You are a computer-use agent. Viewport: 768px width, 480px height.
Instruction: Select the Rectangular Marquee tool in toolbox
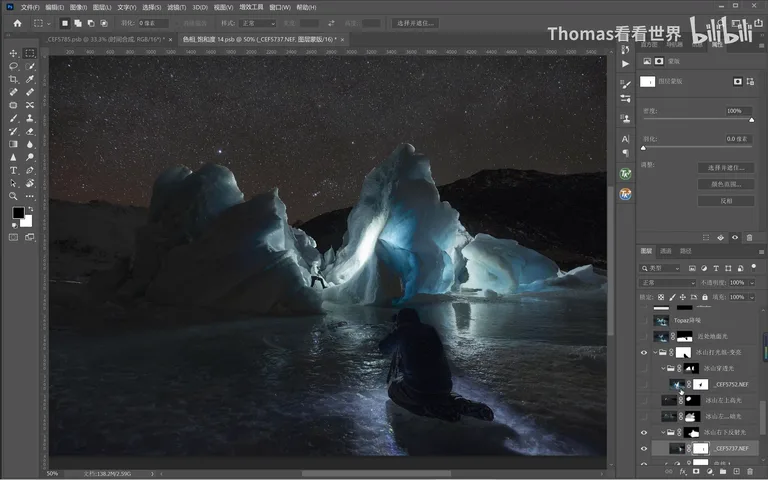tap(30, 53)
